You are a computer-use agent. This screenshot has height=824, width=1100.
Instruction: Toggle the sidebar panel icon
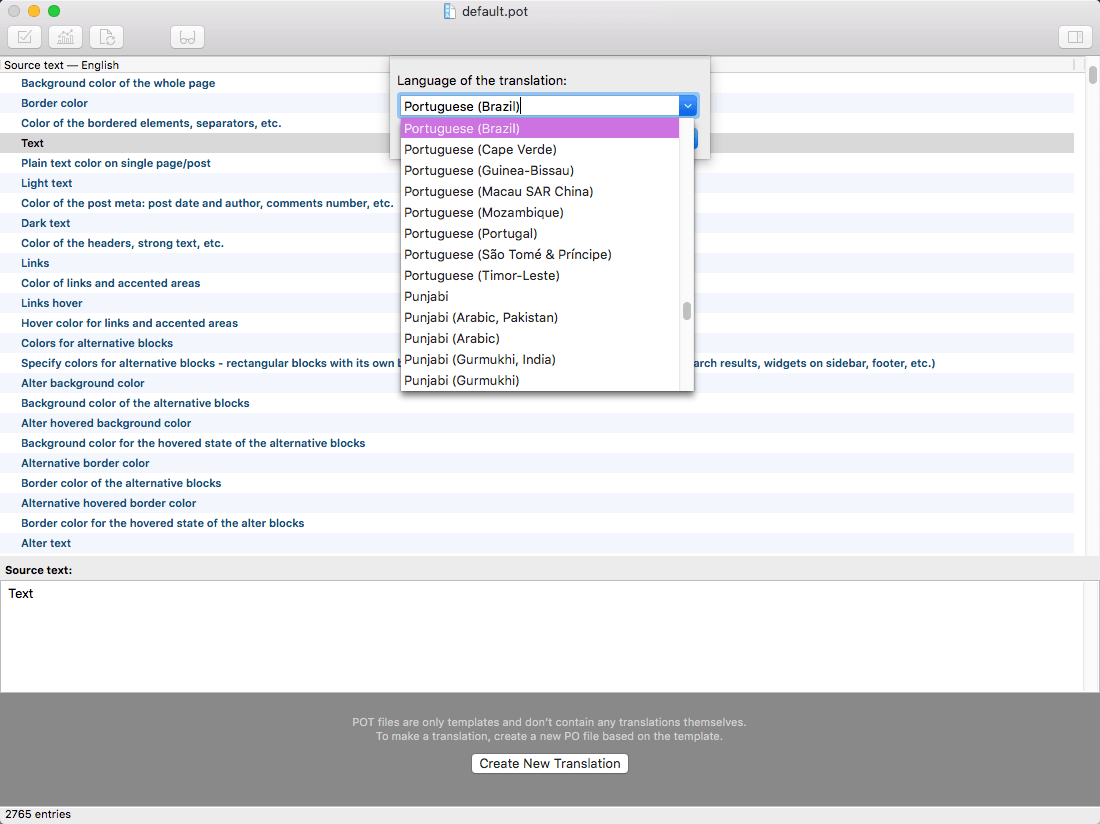click(x=1075, y=37)
